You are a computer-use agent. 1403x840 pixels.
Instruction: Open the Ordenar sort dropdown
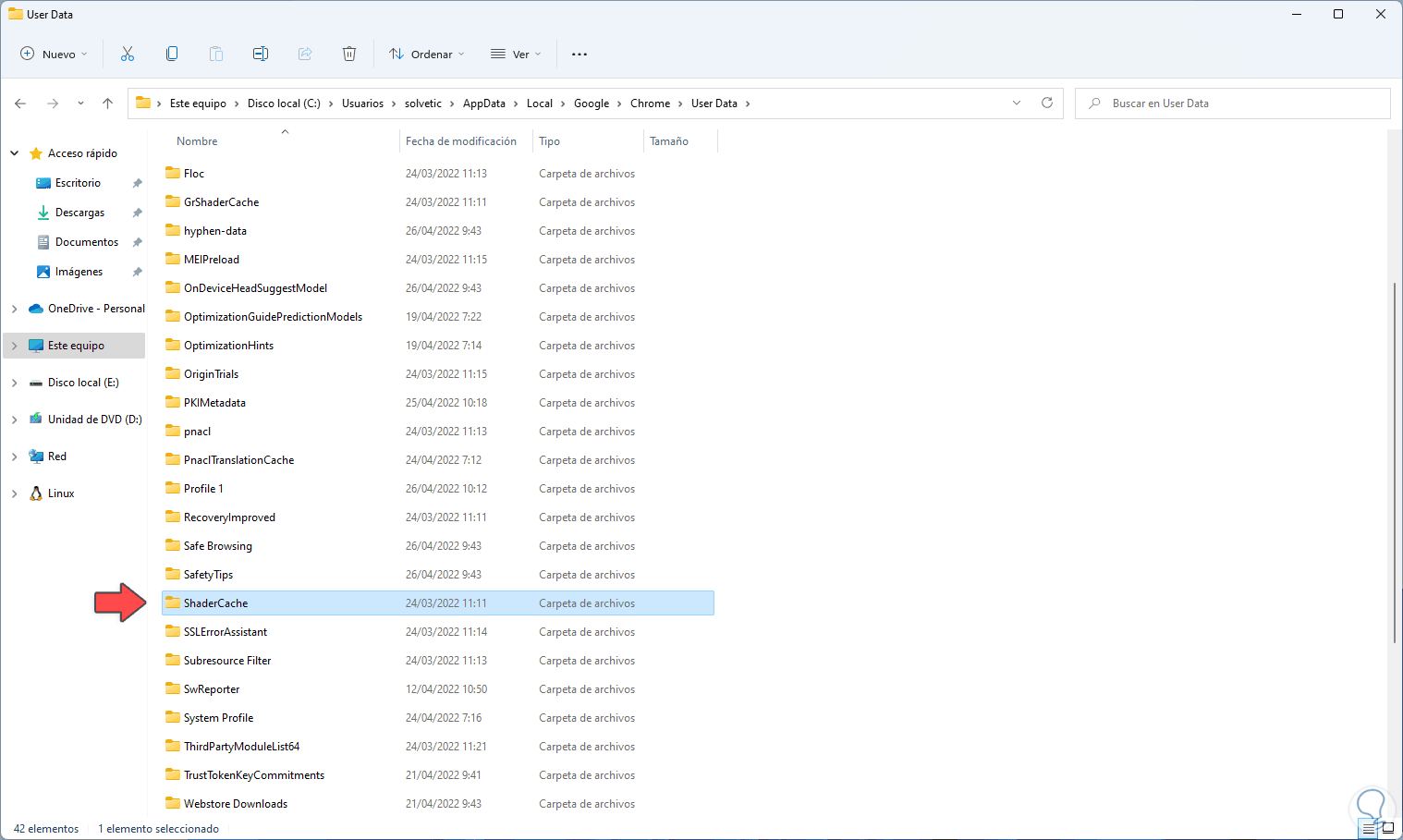pyautogui.click(x=427, y=55)
